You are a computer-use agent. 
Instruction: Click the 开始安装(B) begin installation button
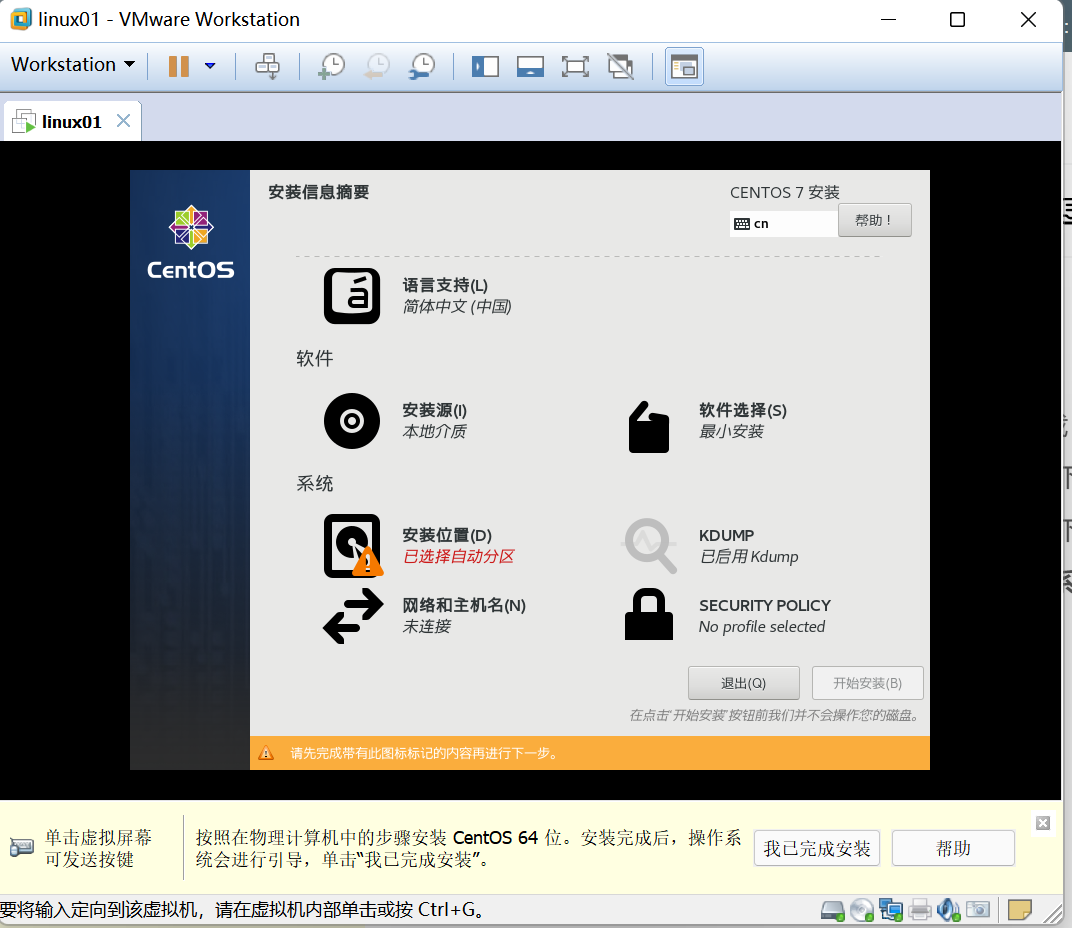(x=868, y=683)
